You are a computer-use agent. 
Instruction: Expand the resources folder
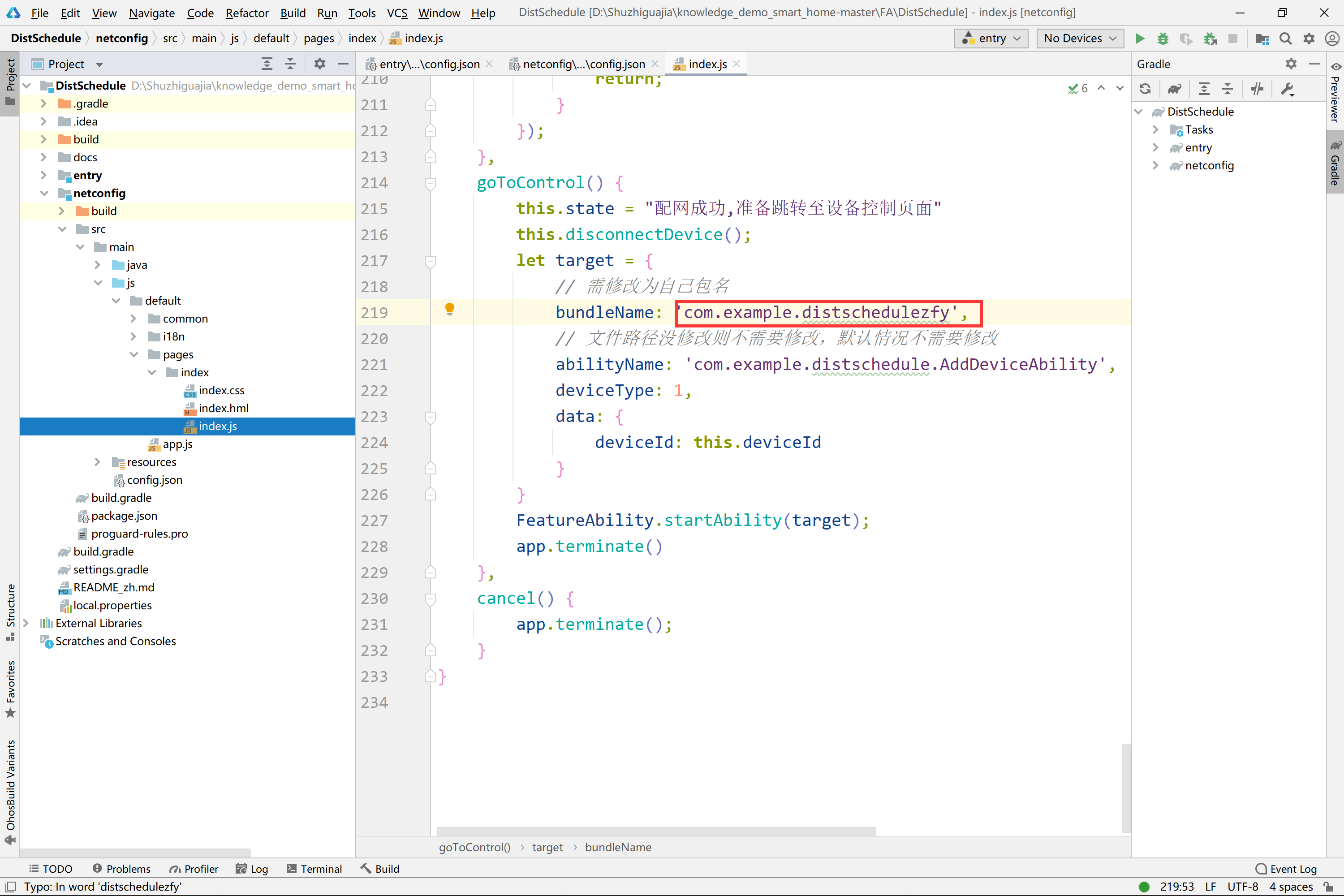[98, 462]
